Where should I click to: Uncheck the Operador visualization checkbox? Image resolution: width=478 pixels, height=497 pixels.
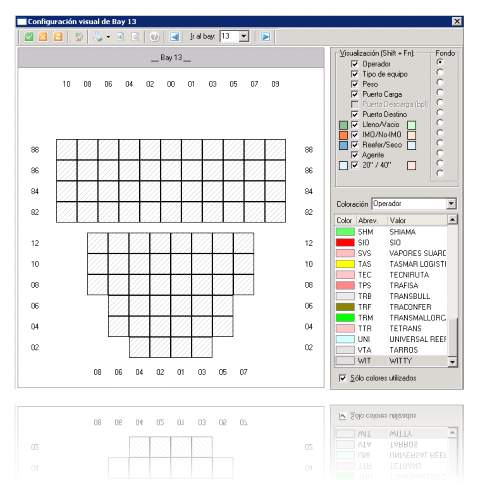(x=355, y=64)
